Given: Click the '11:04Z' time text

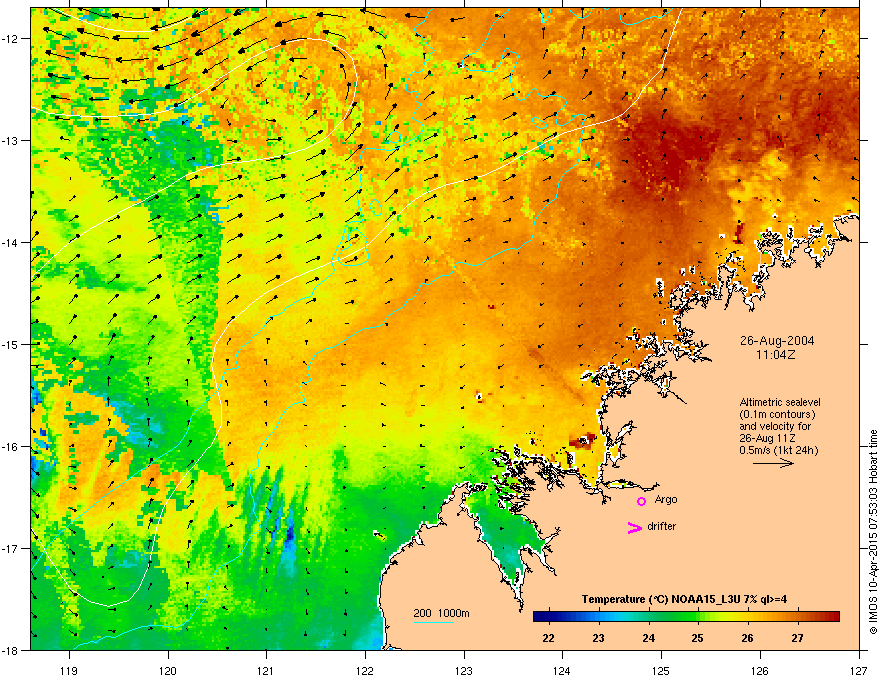Looking at the screenshot, I should coord(776,355).
